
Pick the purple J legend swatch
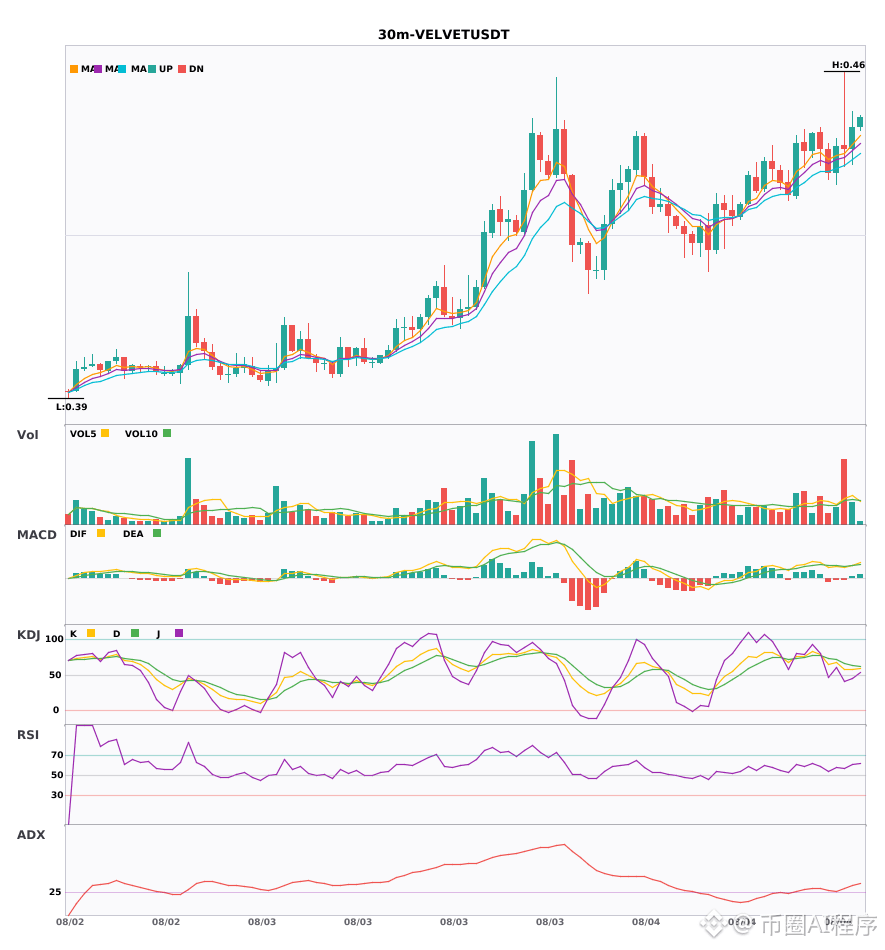pyautogui.click(x=179, y=633)
